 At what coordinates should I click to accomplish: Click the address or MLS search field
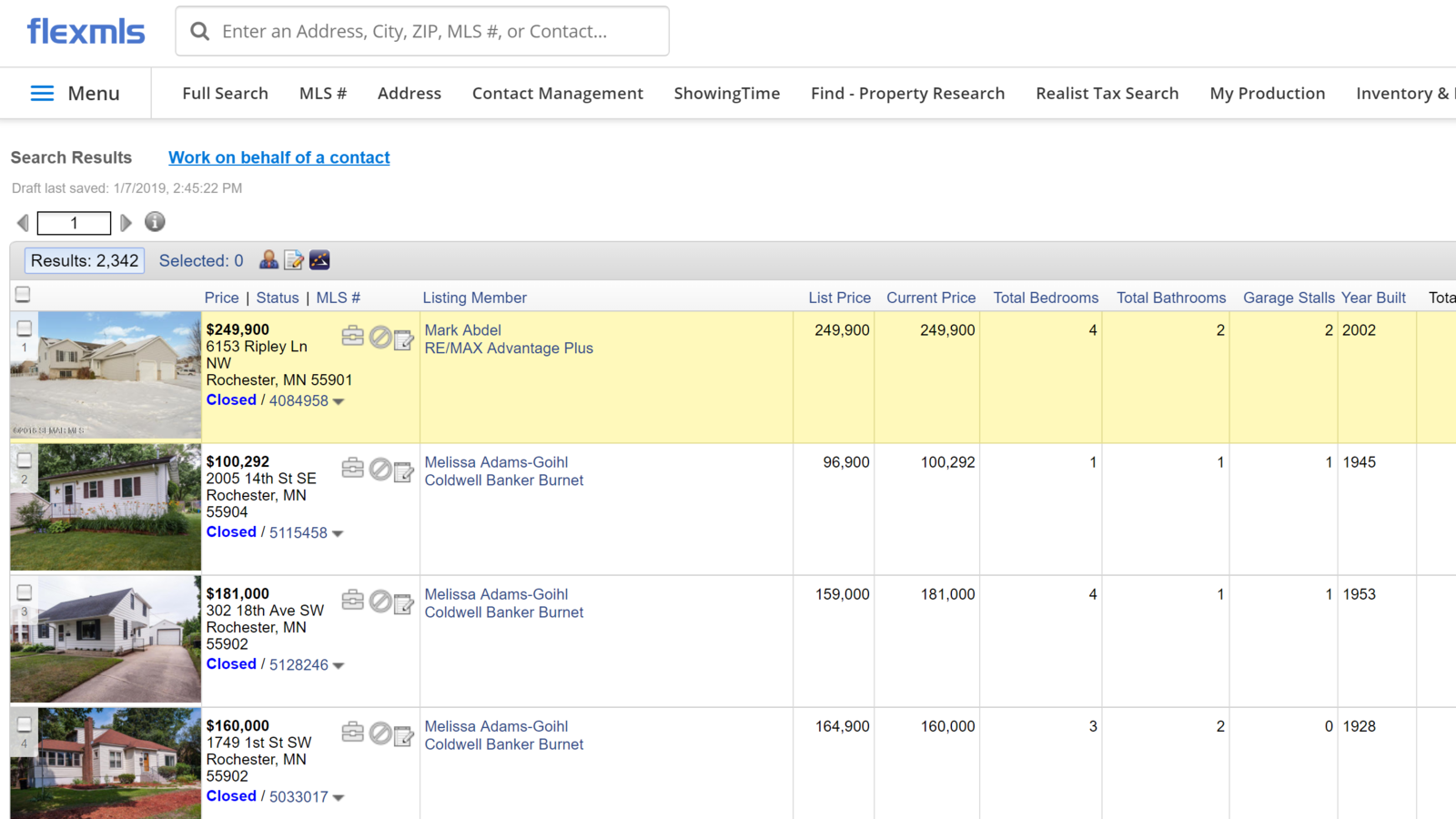coord(437,31)
